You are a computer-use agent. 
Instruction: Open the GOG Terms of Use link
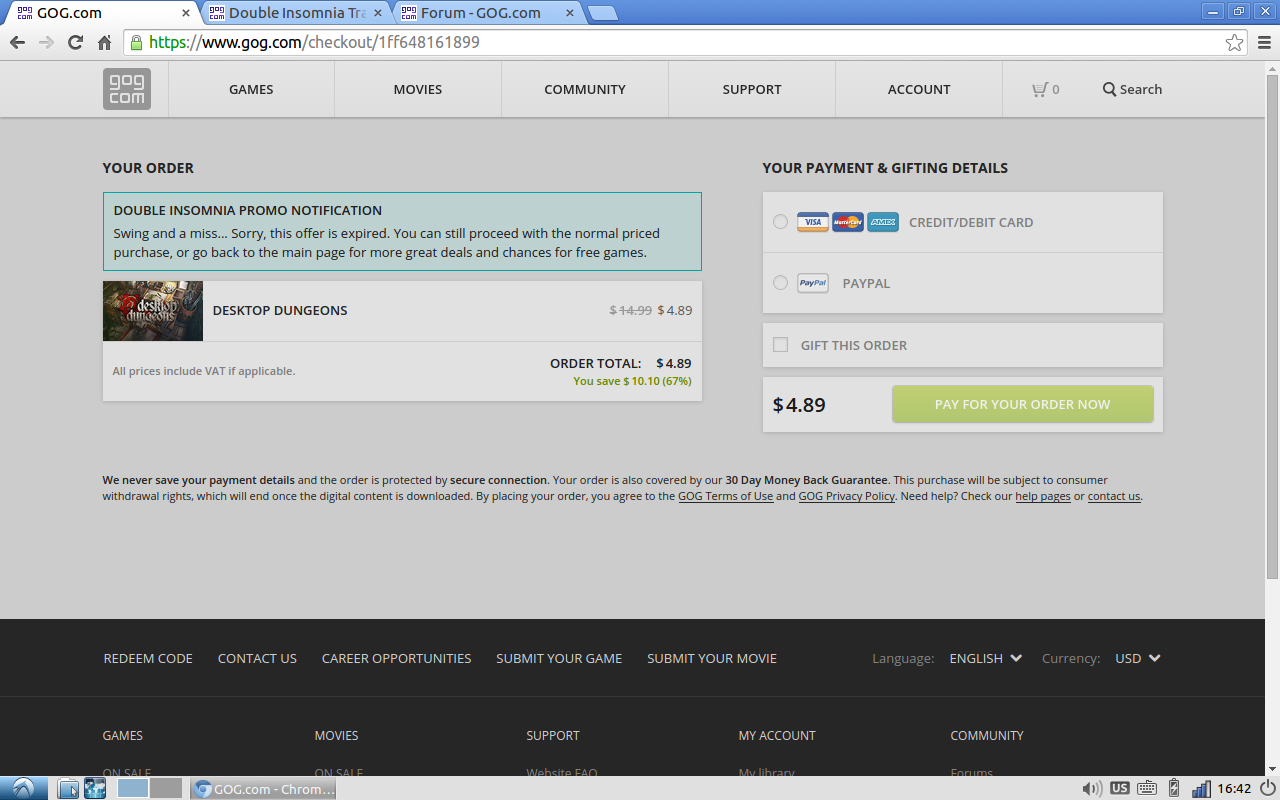pyautogui.click(x=726, y=496)
